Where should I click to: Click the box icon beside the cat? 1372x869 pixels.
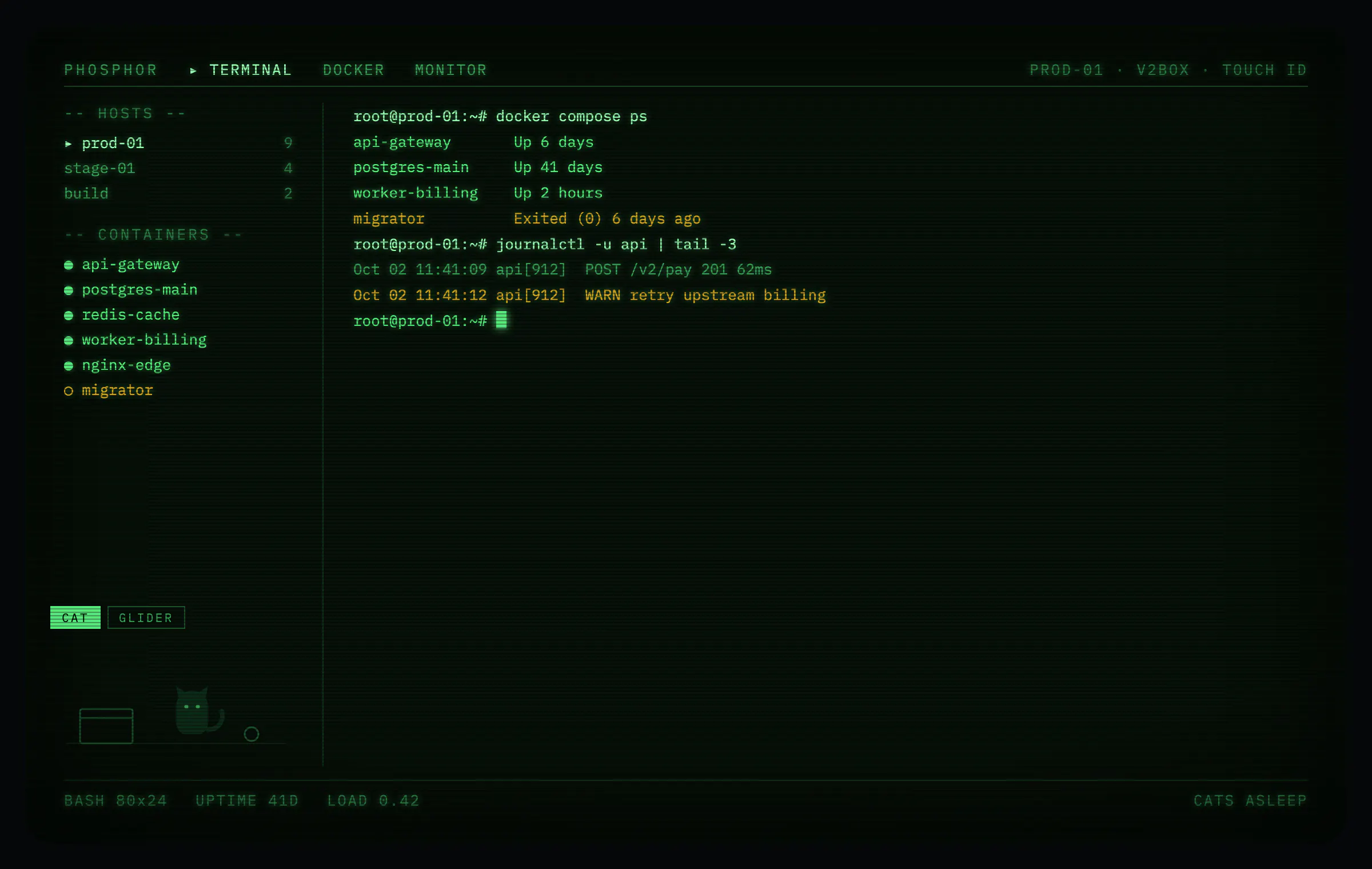click(106, 726)
